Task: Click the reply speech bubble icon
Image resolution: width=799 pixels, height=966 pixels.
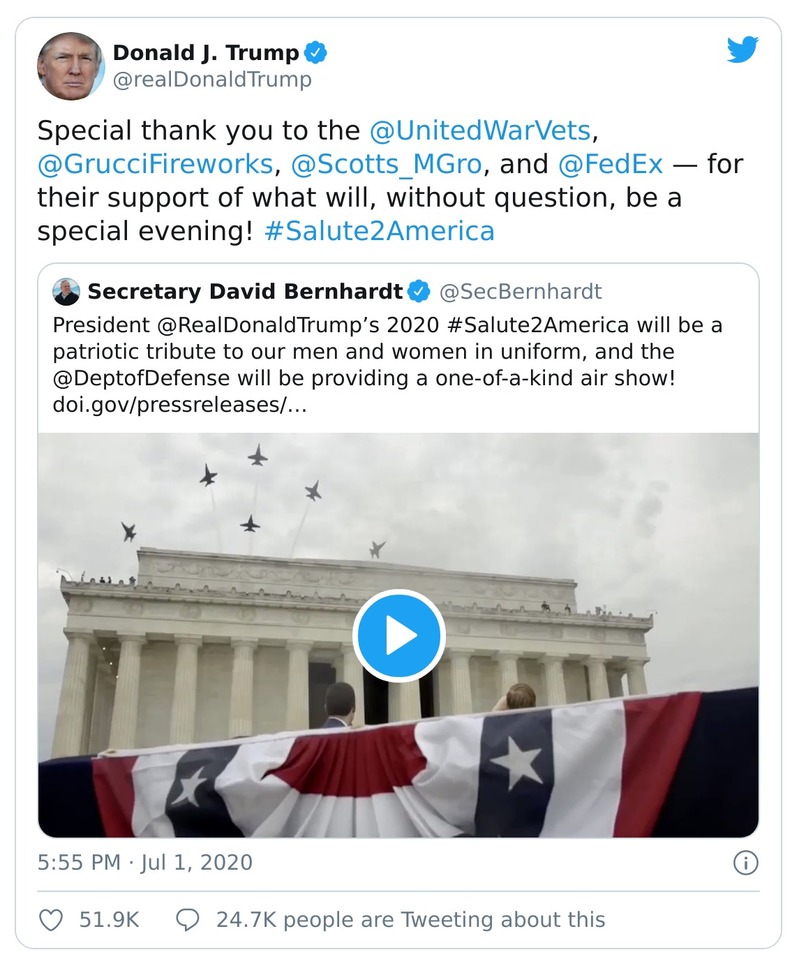Action: click(x=187, y=919)
